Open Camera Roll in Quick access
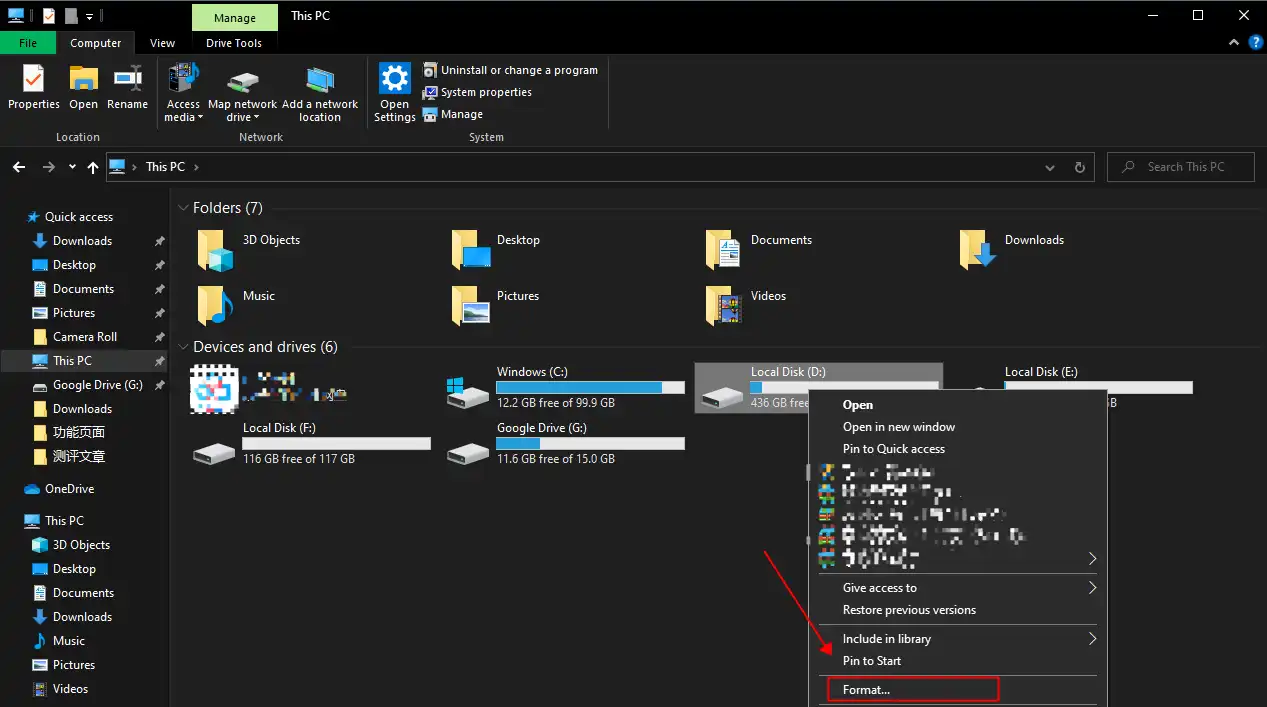Screen dimensions: 1267x707 (85, 337)
